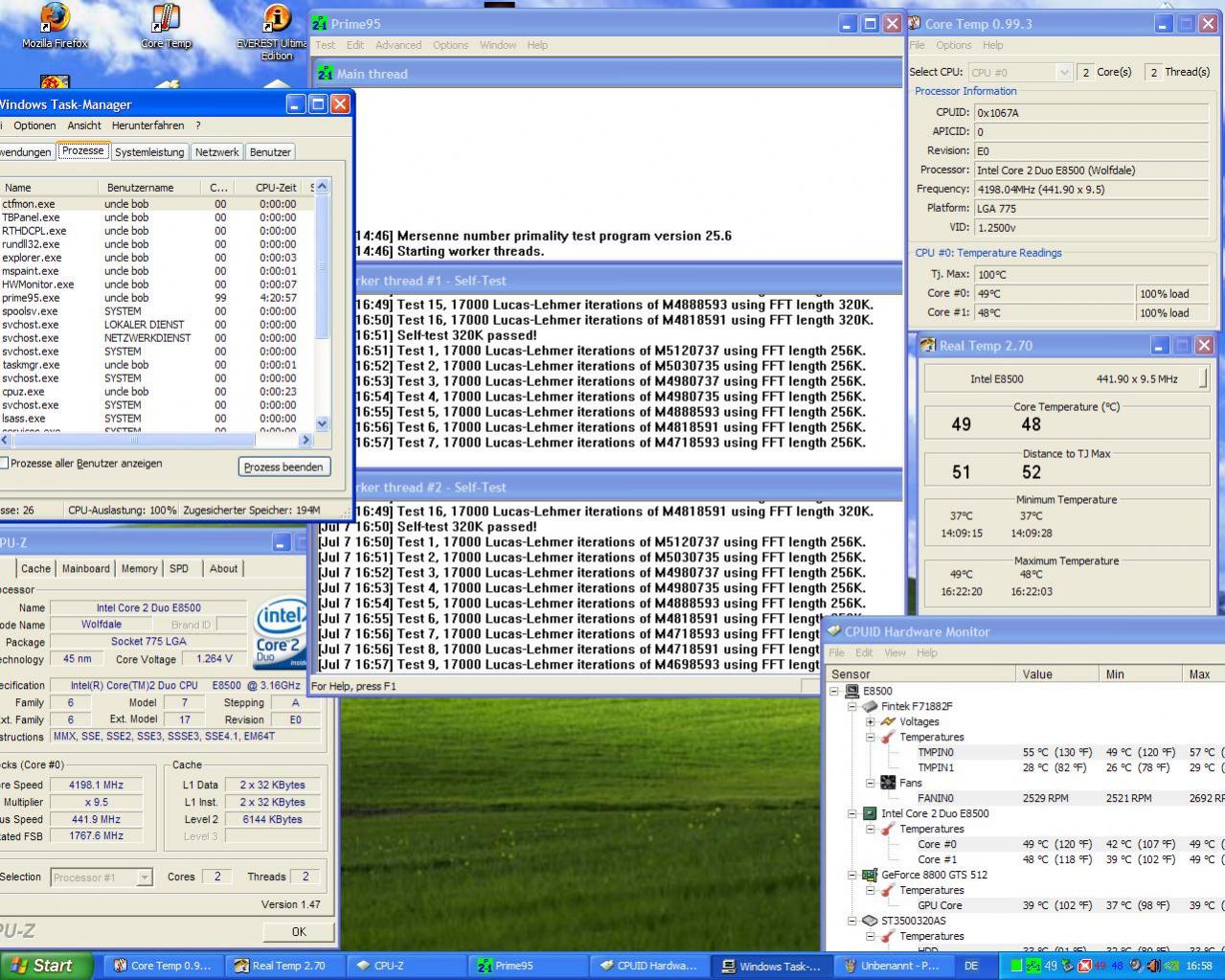Switch to the Netzwerk tab in Task Manager
The height and width of the screenshot is (980, 1225).
tap(216, 152)
